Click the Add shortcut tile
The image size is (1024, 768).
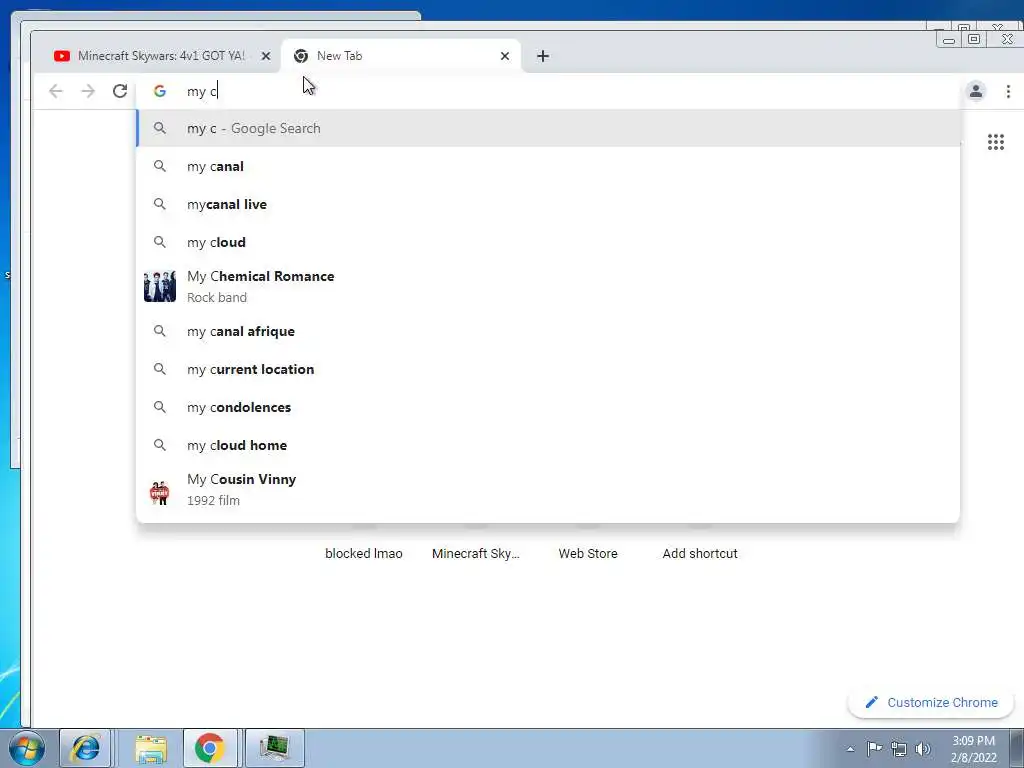coord(700,553)
